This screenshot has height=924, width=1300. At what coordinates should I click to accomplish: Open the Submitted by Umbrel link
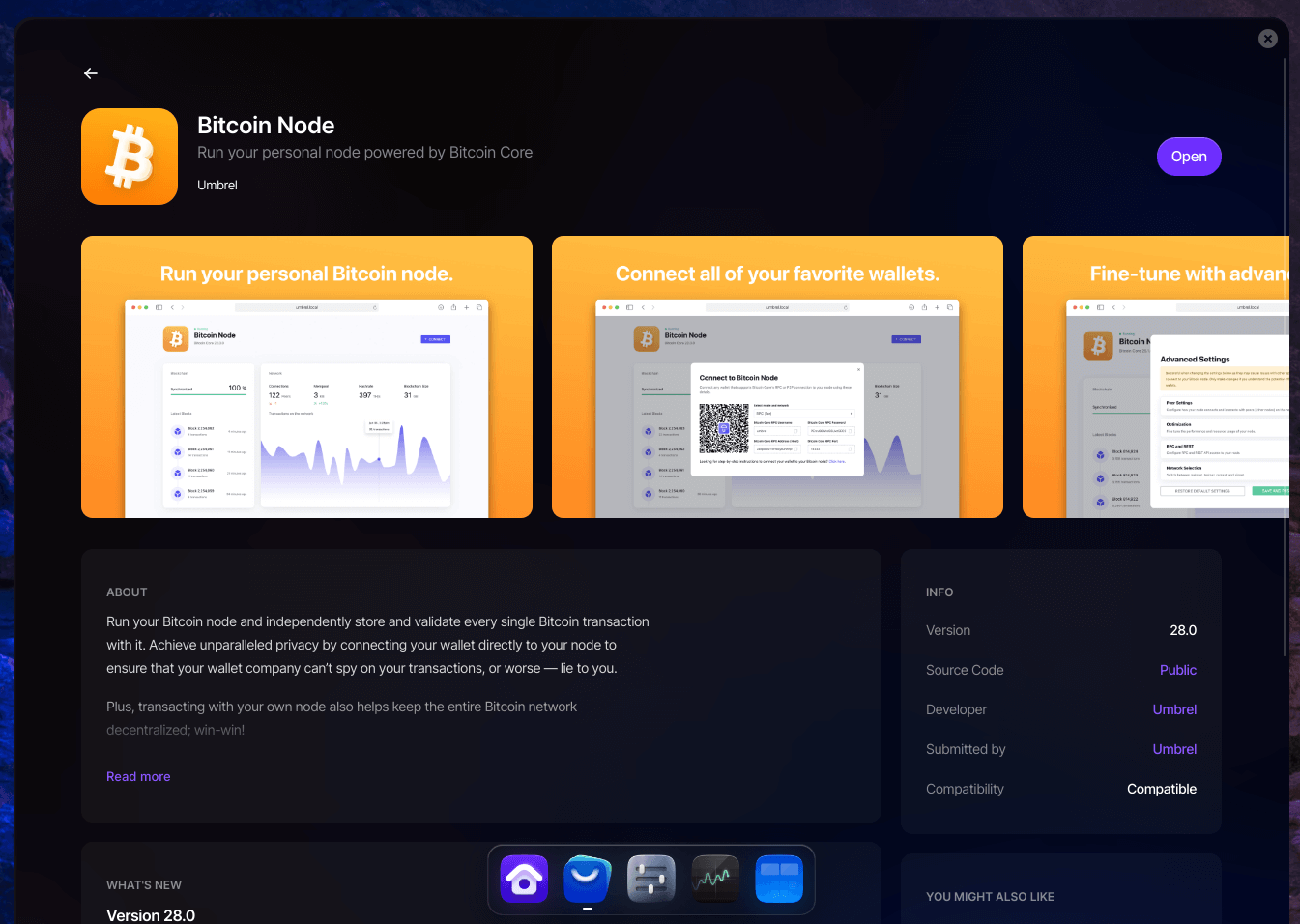click(1174, 749)
